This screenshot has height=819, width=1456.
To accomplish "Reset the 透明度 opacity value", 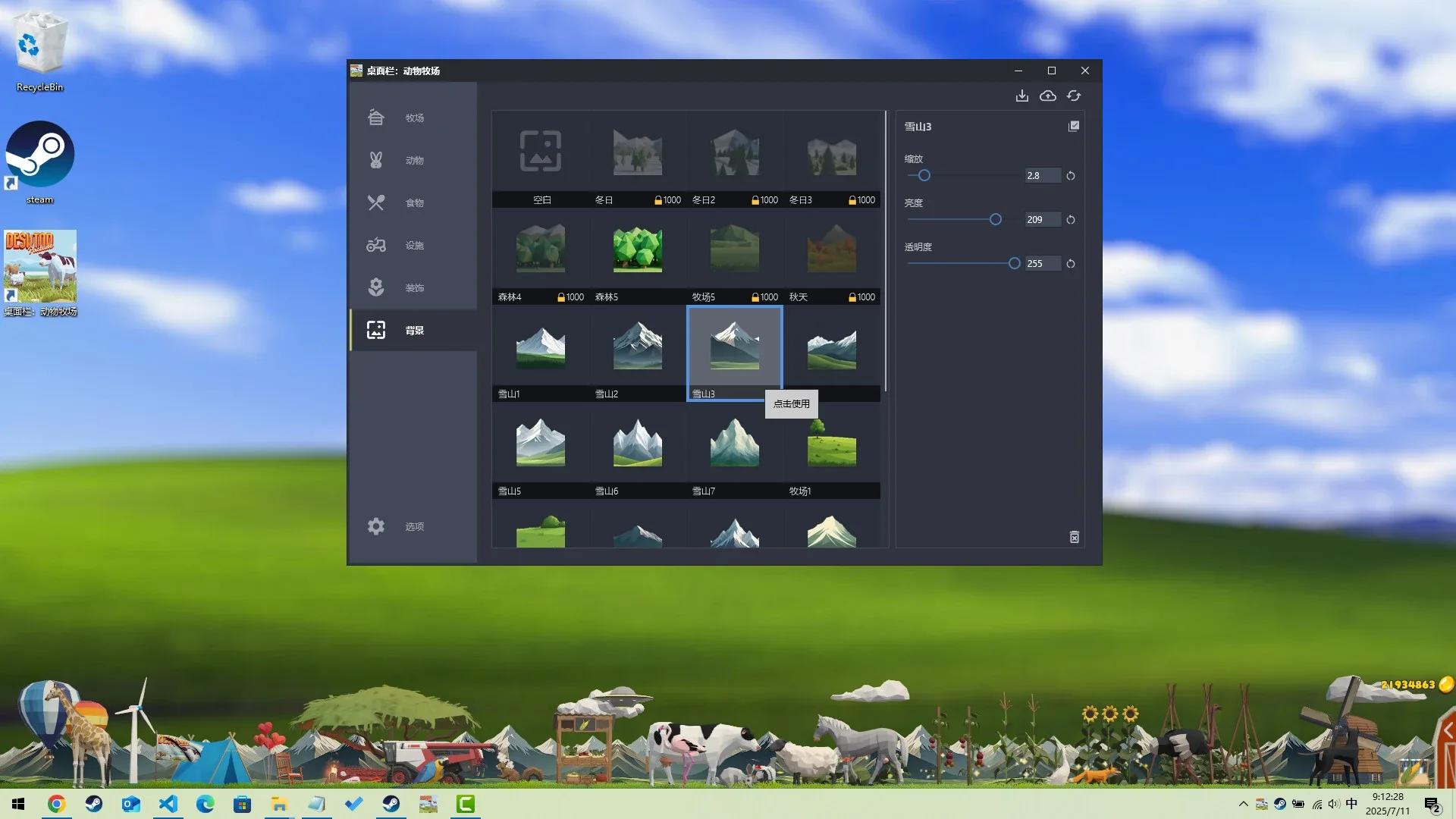I will [x=1071, y=264].
